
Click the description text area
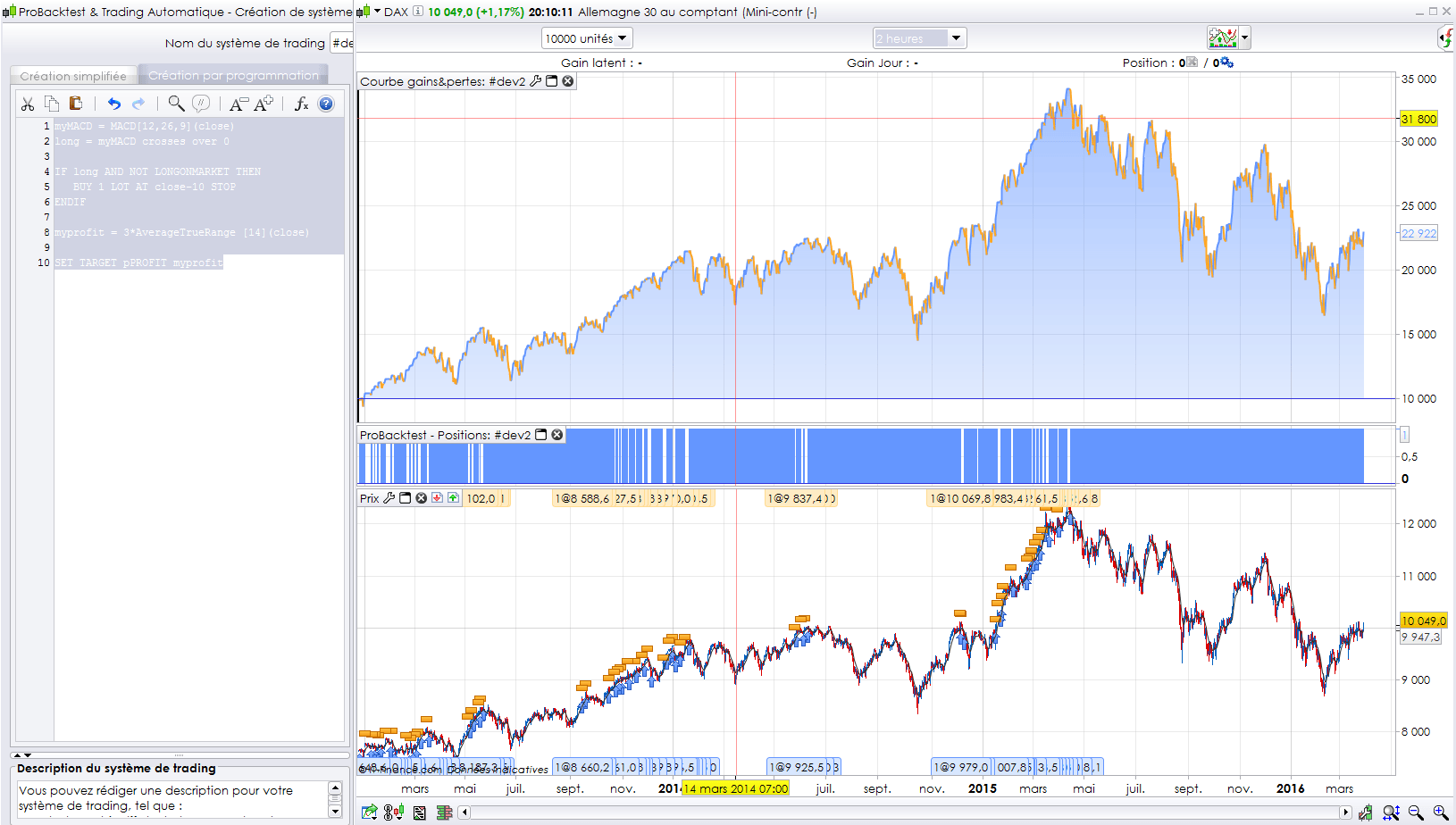click(x=173, y=798)
